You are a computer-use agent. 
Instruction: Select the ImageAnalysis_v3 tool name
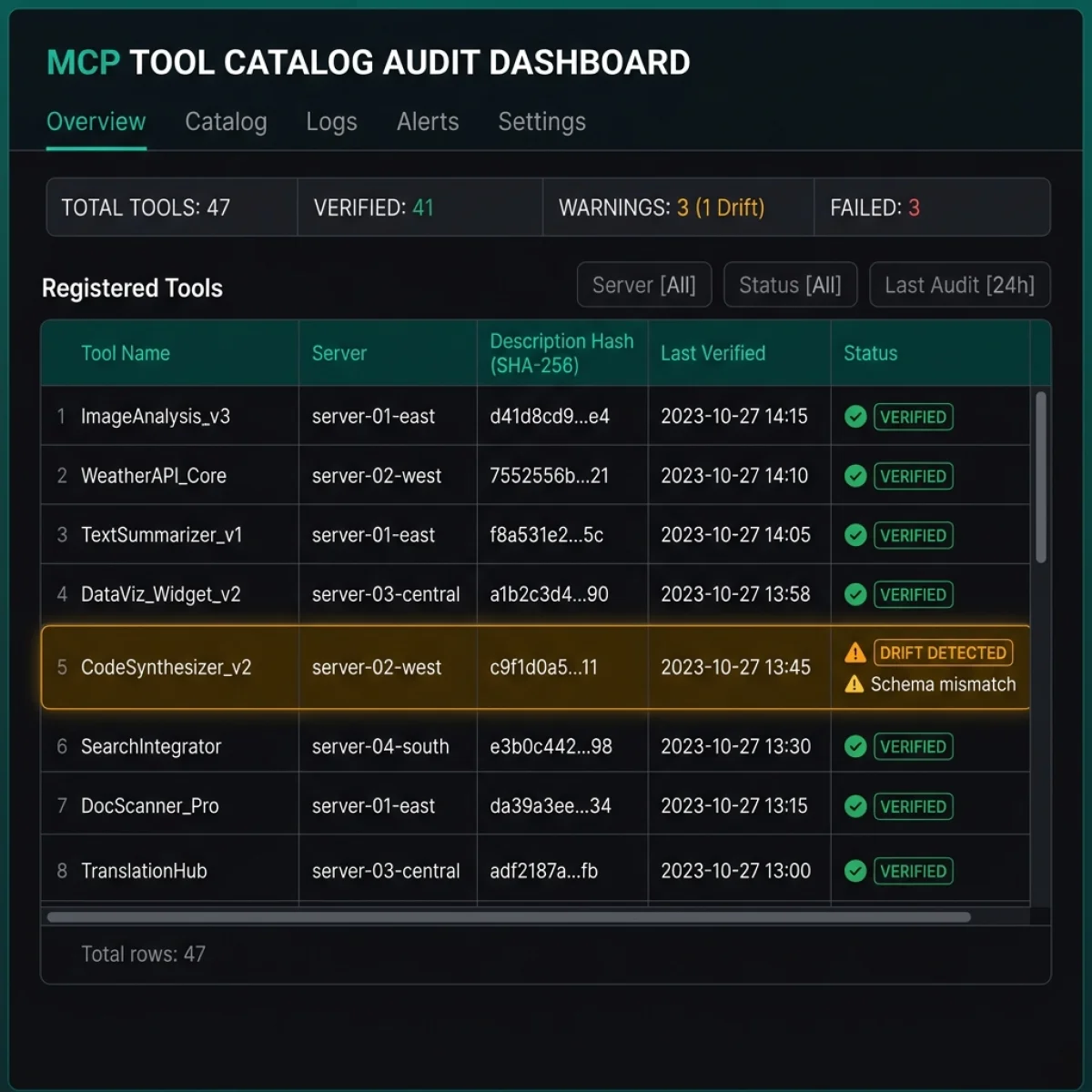(x=156, y=417)
